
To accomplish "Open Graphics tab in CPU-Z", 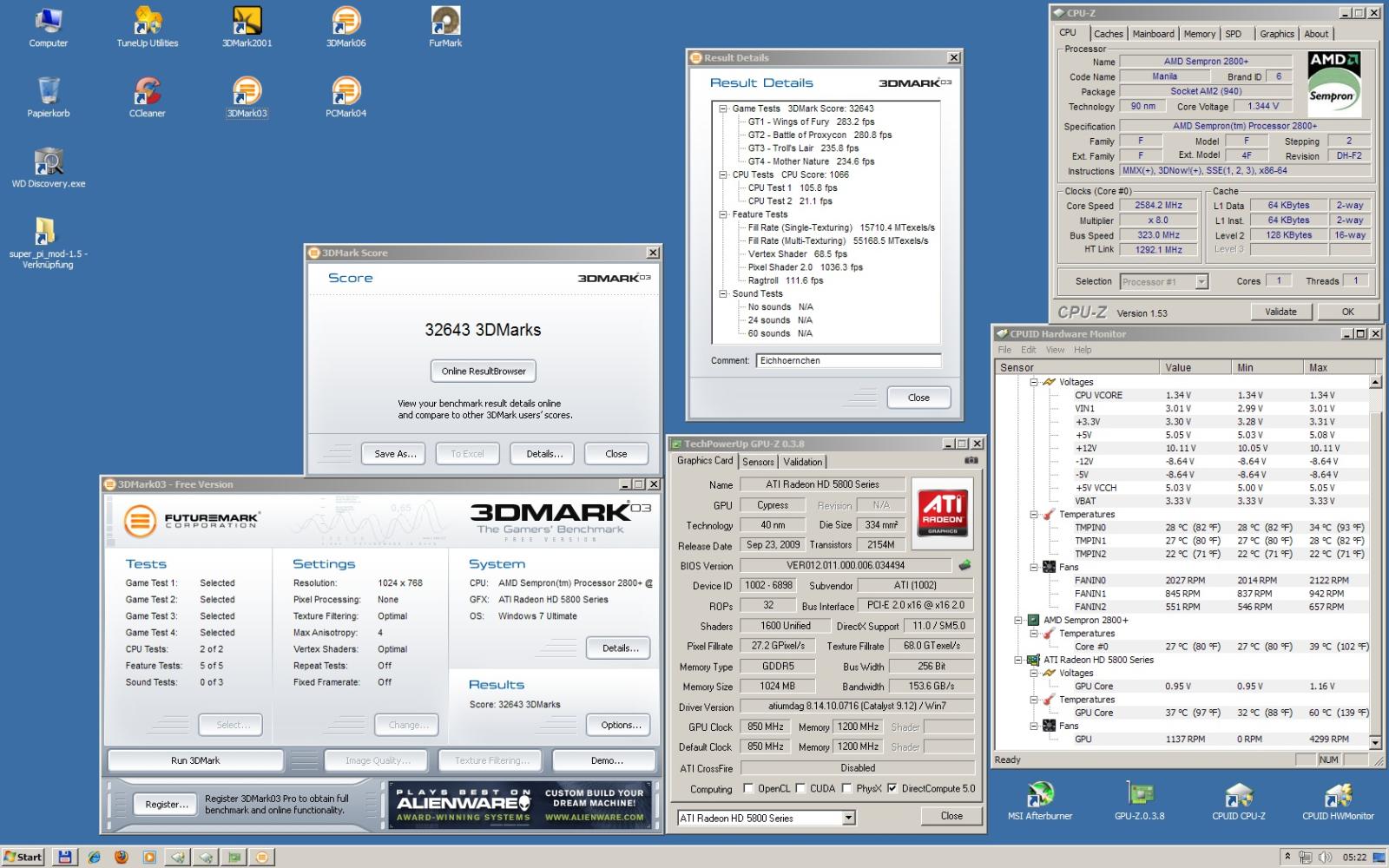I will tap(1277, 34).
